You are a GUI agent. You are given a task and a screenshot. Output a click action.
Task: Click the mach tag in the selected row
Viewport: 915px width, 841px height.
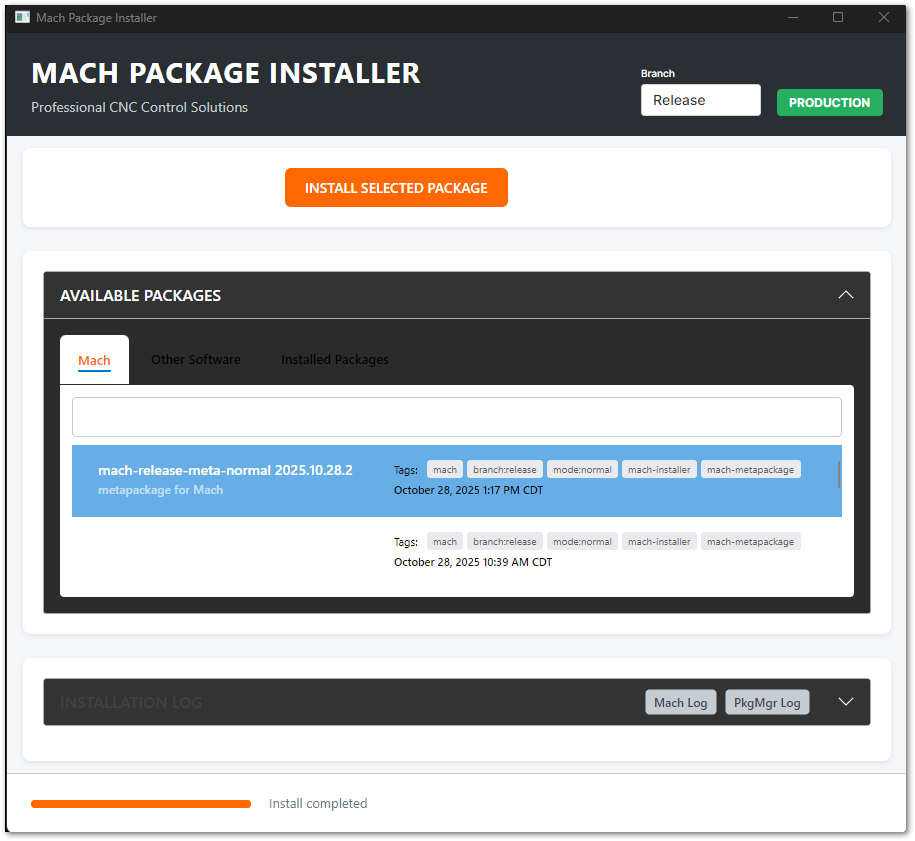click(x=445, y=469)
